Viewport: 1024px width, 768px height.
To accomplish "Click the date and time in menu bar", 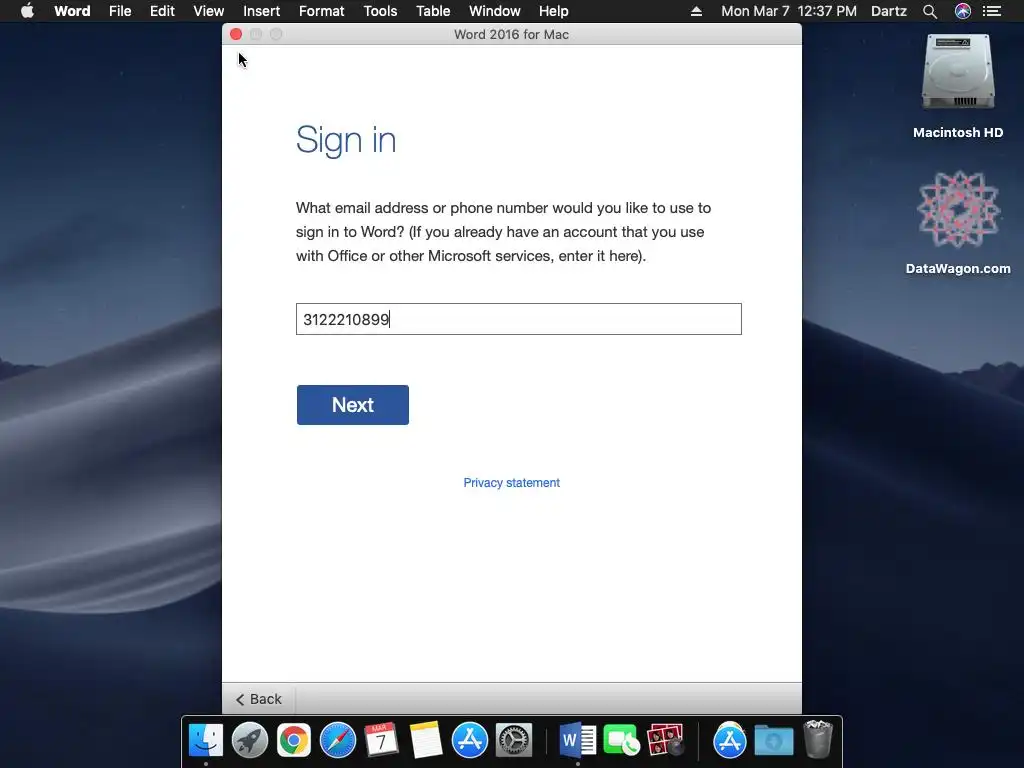I will [x=788, y=11].
